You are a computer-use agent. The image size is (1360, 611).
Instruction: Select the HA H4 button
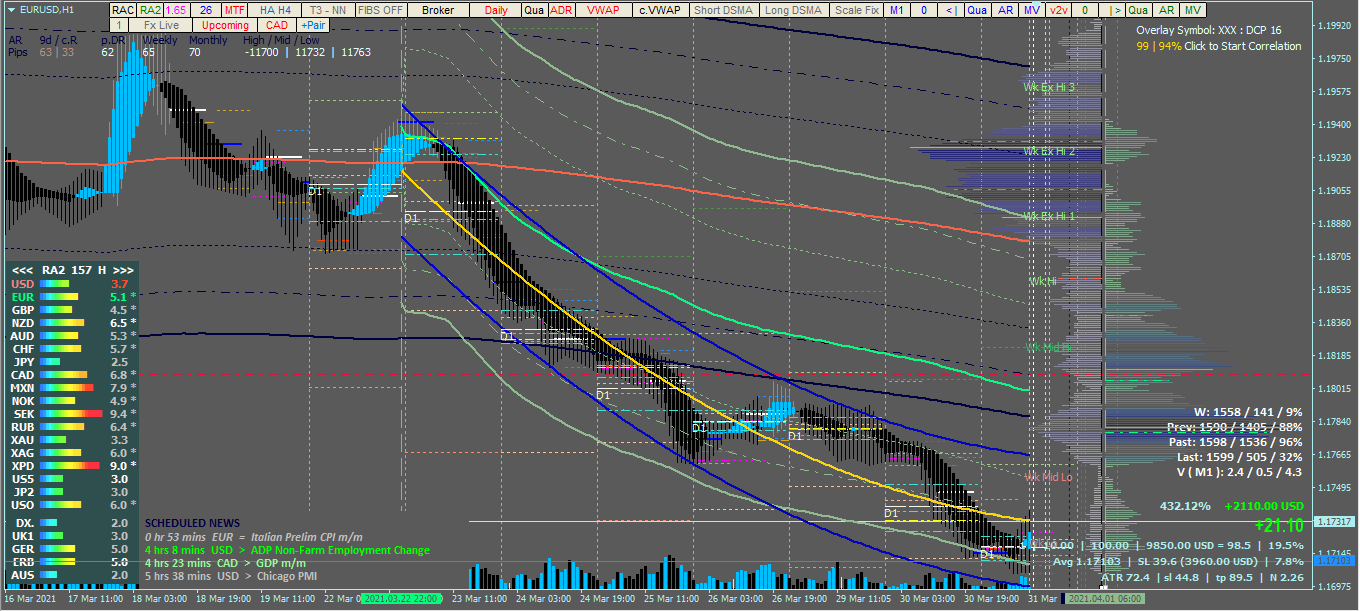[275, 10]
